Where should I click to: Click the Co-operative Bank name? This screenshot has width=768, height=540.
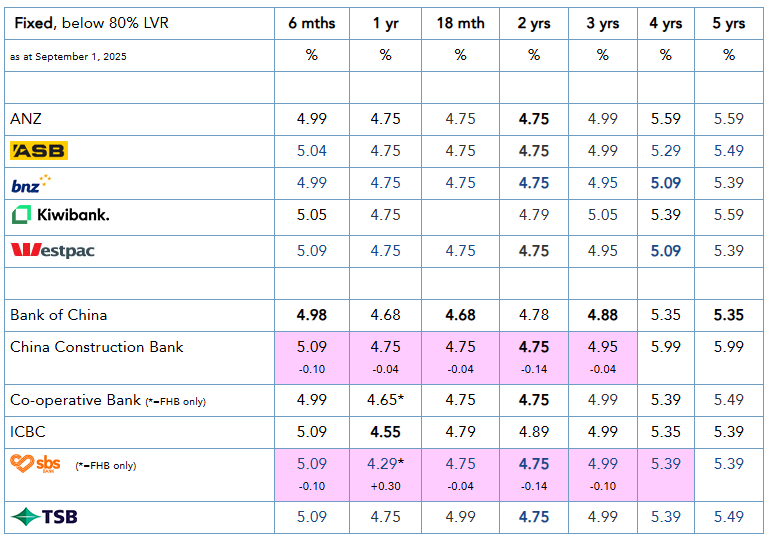[75, 400]
